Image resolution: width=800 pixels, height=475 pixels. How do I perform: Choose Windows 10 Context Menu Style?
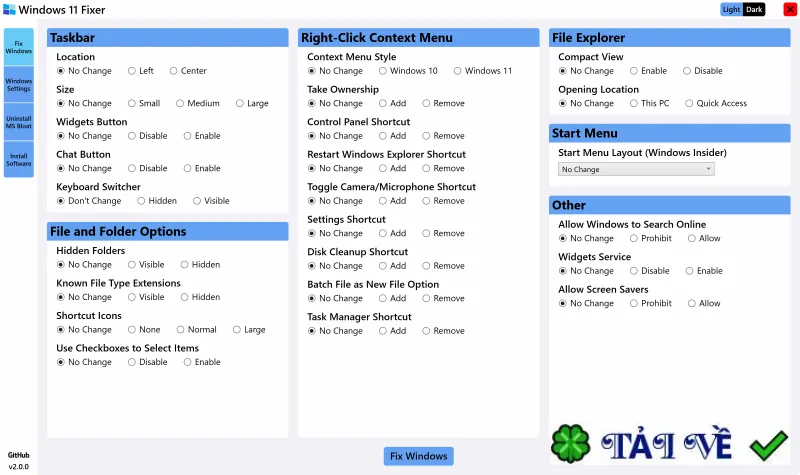click(x=408, y=71)
